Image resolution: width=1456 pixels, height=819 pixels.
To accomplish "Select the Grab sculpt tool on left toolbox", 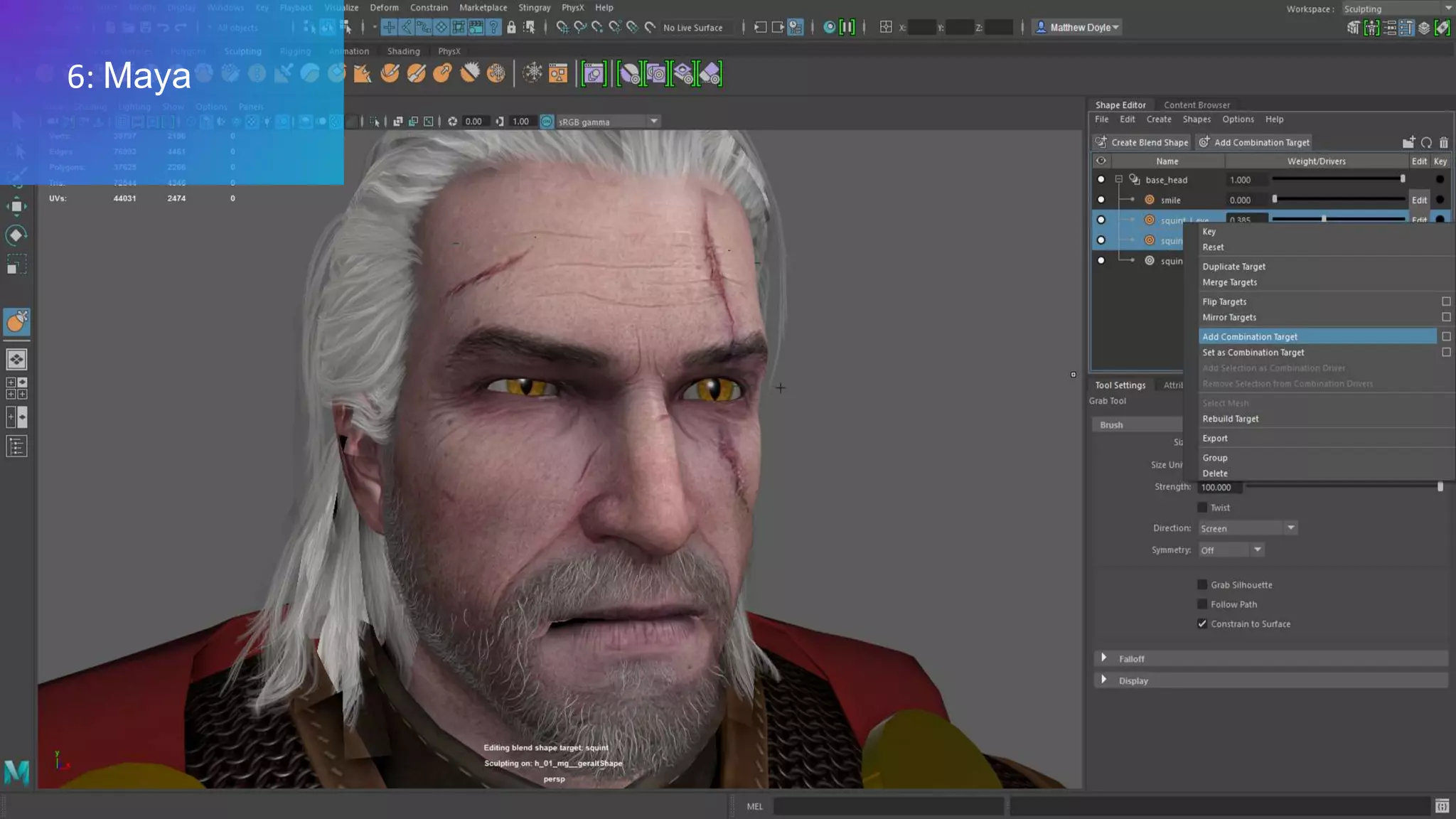I will 17,322.
